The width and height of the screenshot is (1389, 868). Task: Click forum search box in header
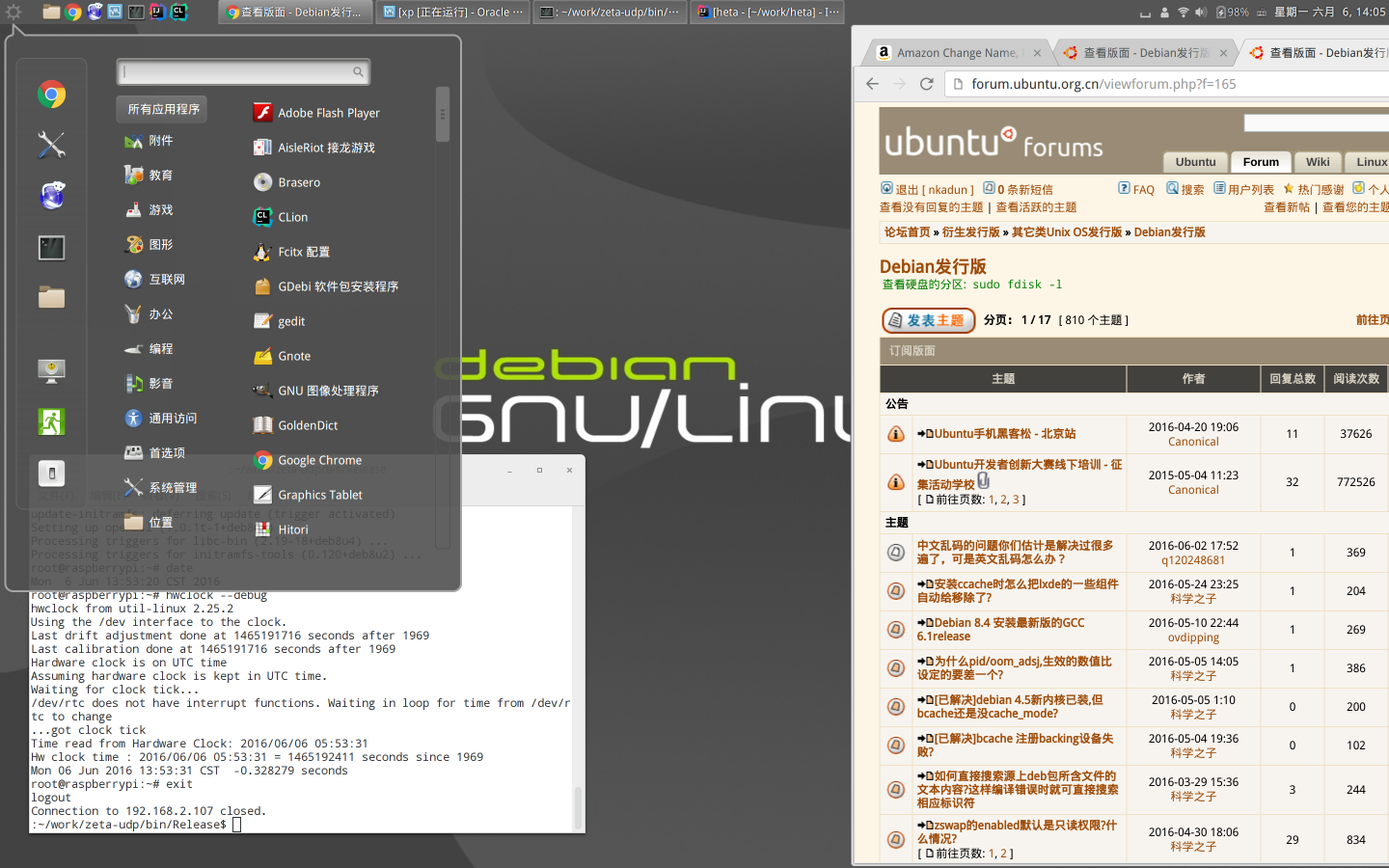[1316, 123]
